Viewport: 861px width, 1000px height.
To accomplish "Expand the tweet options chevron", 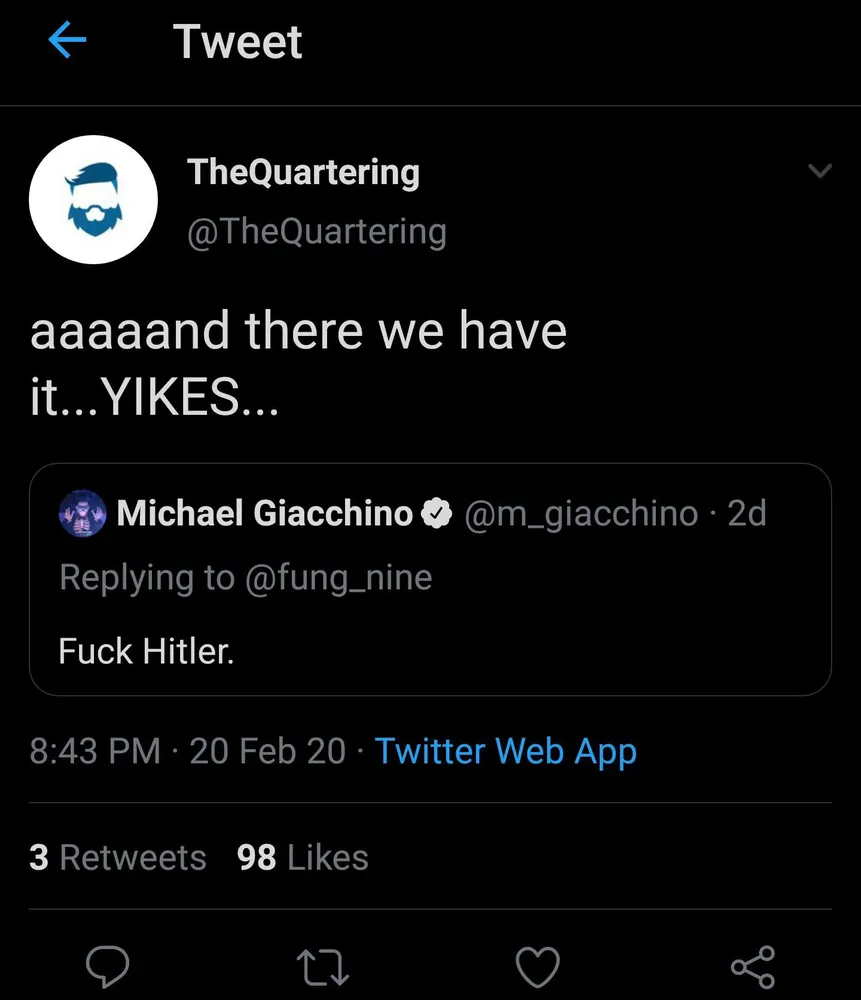I will click(819, 171).
